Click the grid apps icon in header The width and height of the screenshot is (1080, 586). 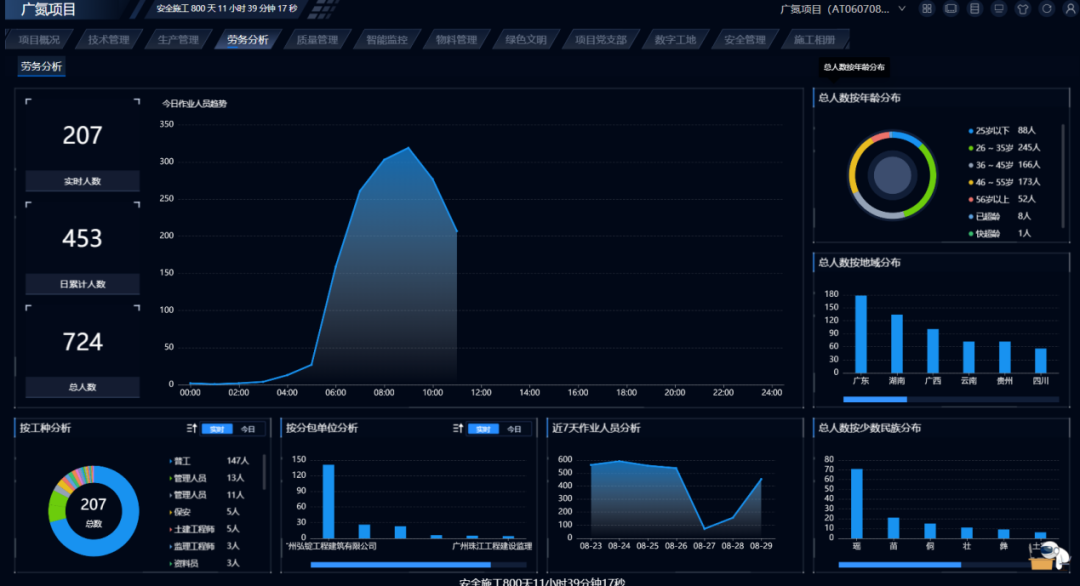coord(927,9)
